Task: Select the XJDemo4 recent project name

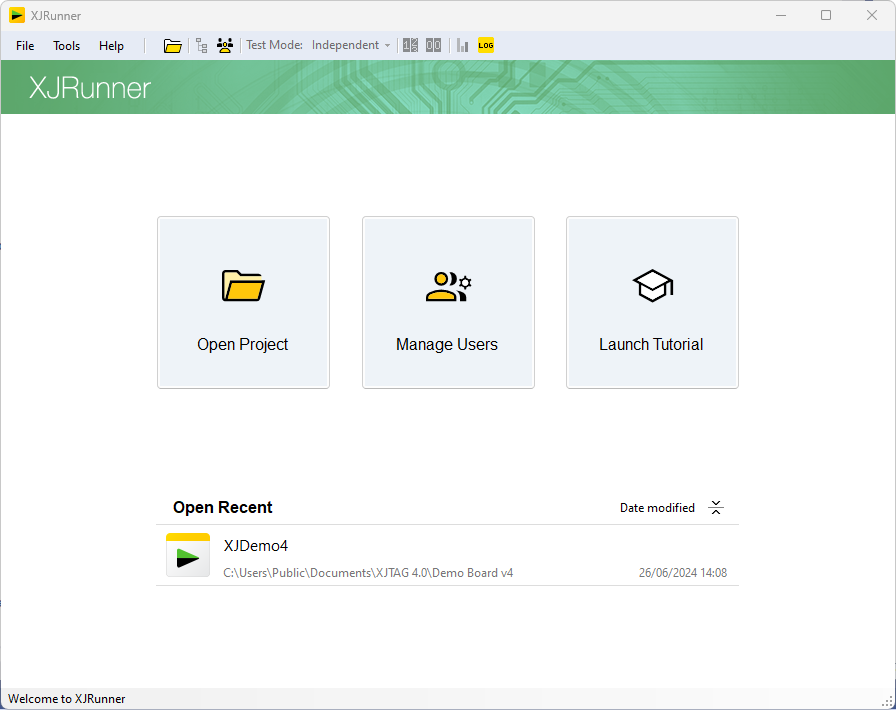Action: 256,546
